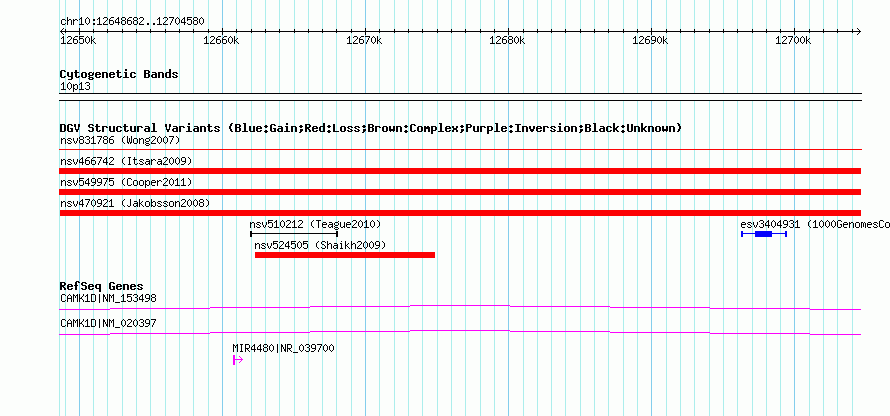Select the 10p13 cytogenetic band label
Screen dimensions: 890x416
(75, 87)
